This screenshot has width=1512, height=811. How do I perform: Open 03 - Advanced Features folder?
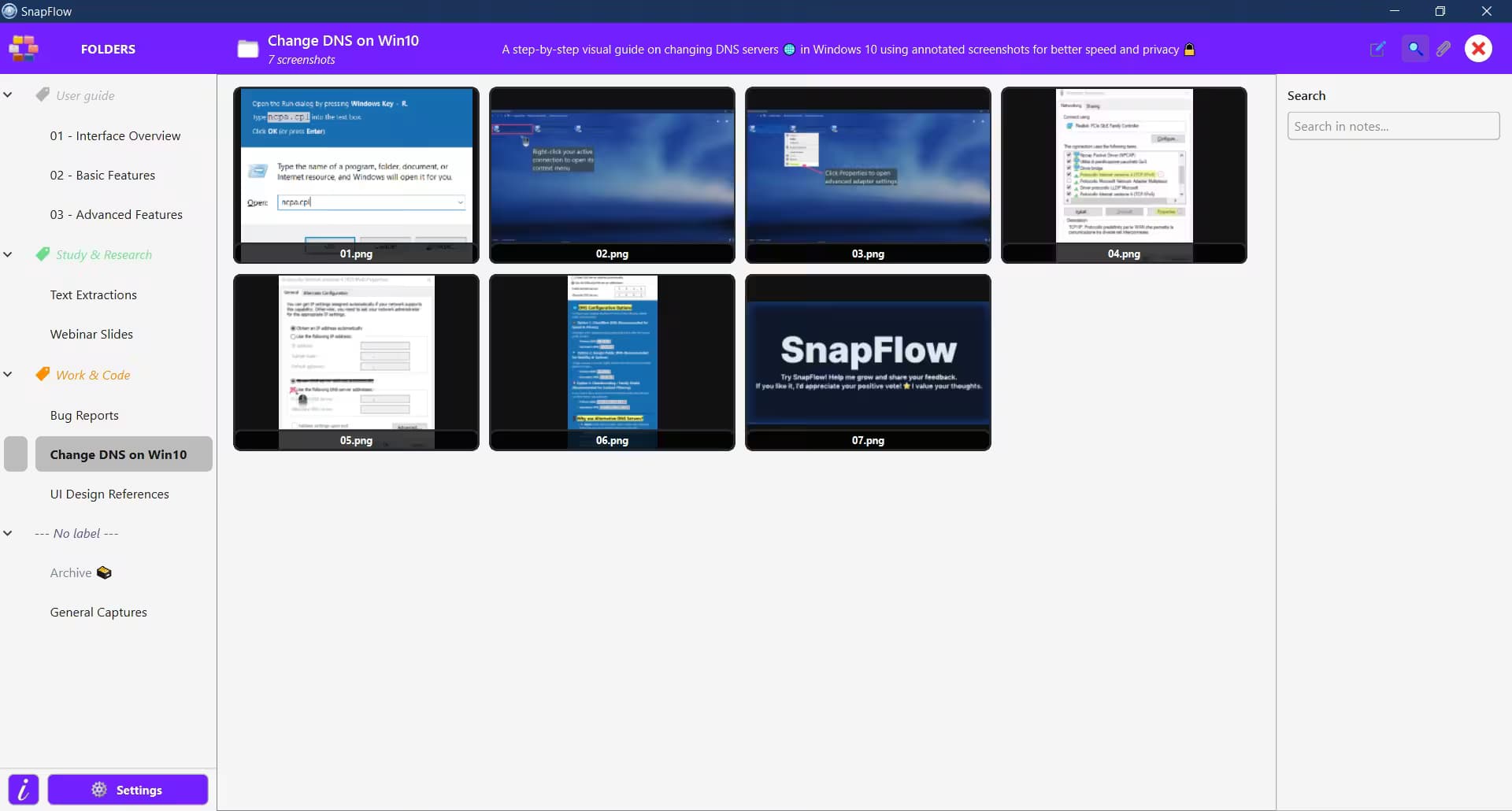click(117, 214)
